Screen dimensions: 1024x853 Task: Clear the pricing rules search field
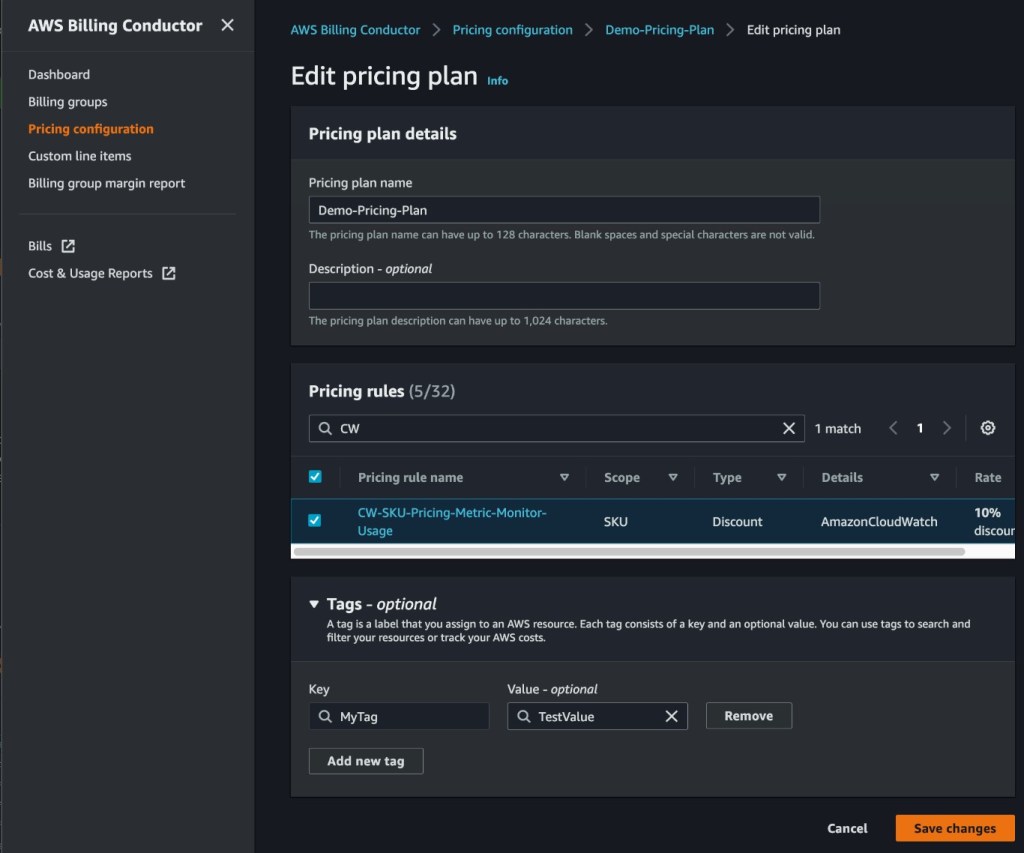(x=788, y=428)
